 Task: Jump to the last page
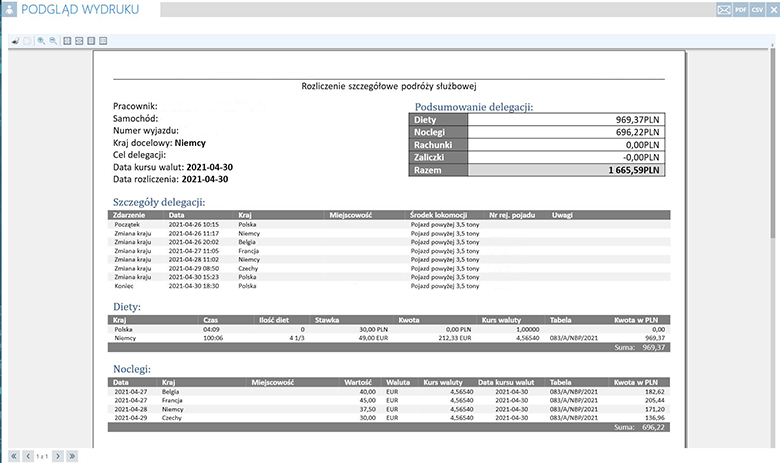point(72,455)
